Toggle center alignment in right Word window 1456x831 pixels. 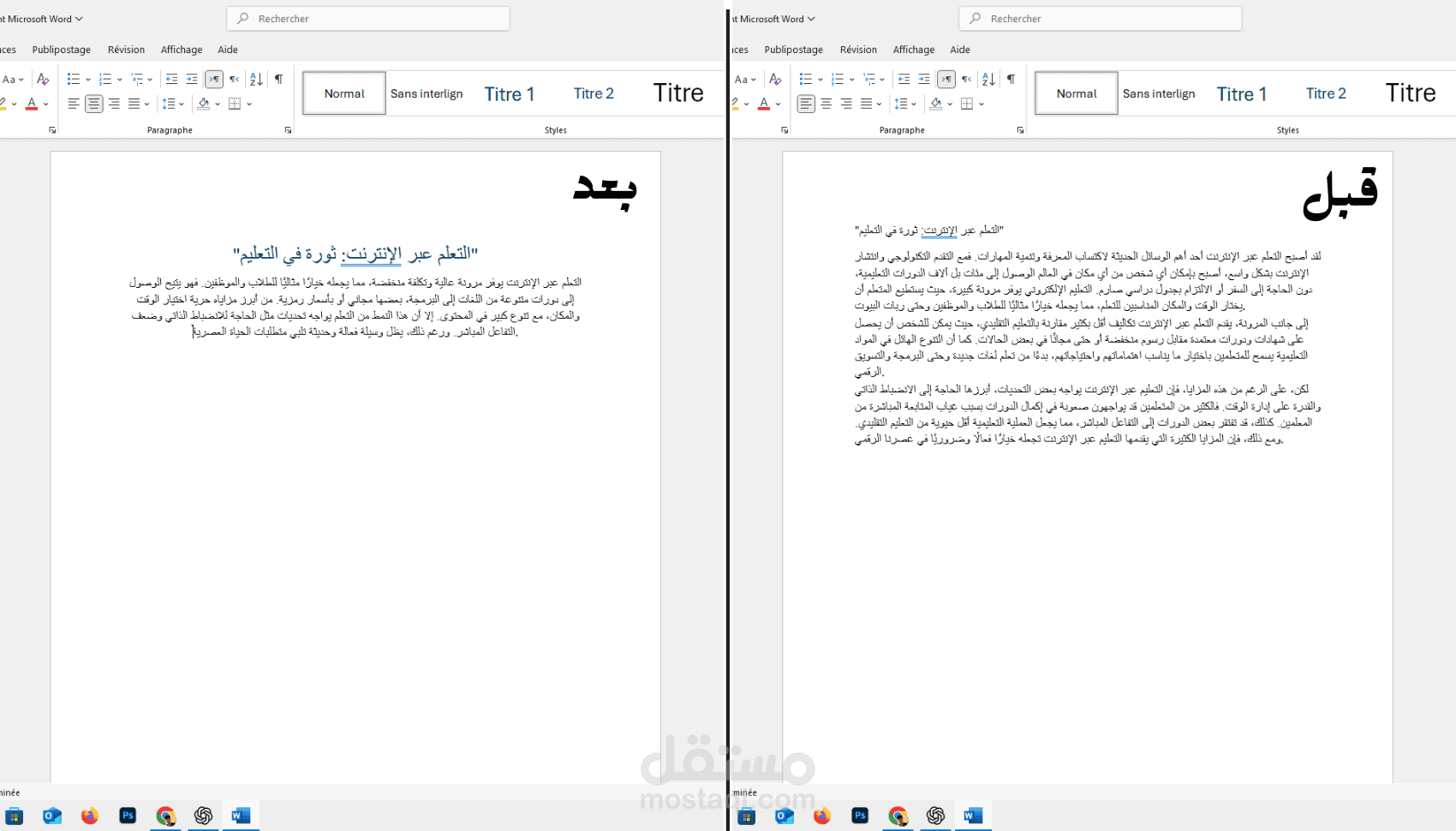(826, 104)
